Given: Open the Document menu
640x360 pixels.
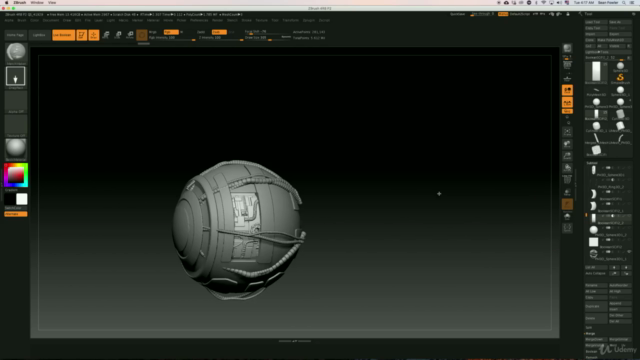Looking at the screenshot, I should [x=51, y=20].
